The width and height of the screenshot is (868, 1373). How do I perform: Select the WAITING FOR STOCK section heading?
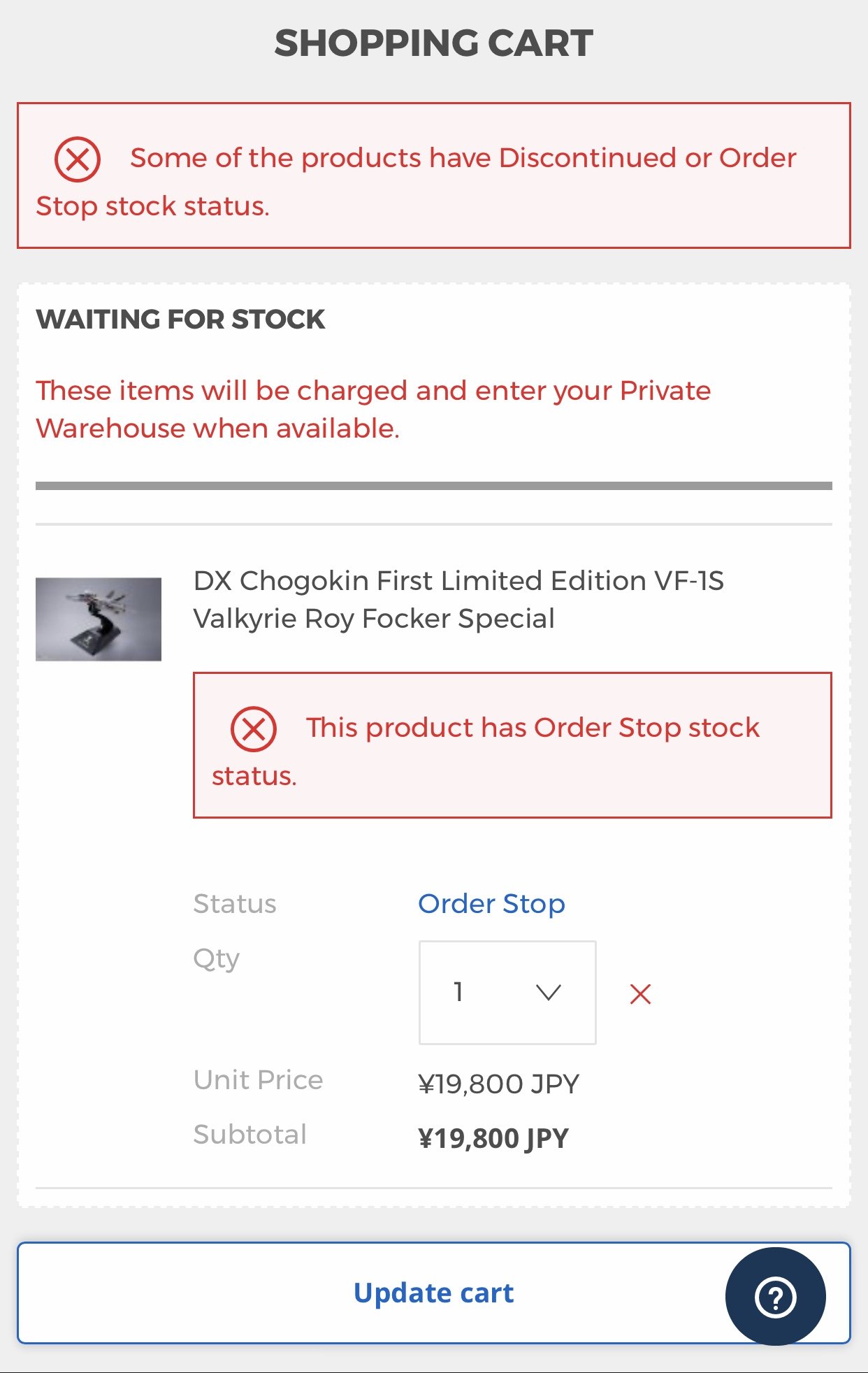[180, 319]
